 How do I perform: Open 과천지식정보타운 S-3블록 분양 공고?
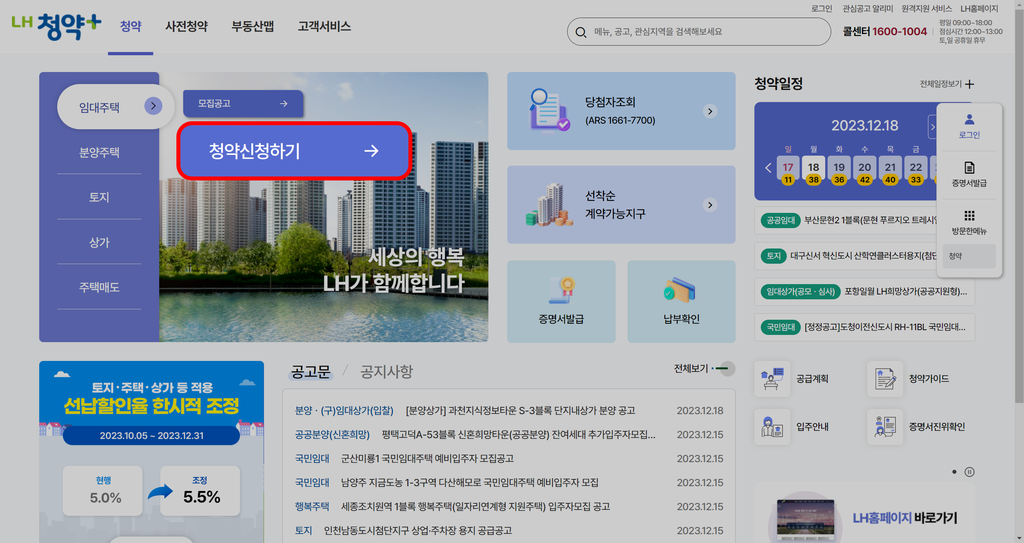(520, 410)
